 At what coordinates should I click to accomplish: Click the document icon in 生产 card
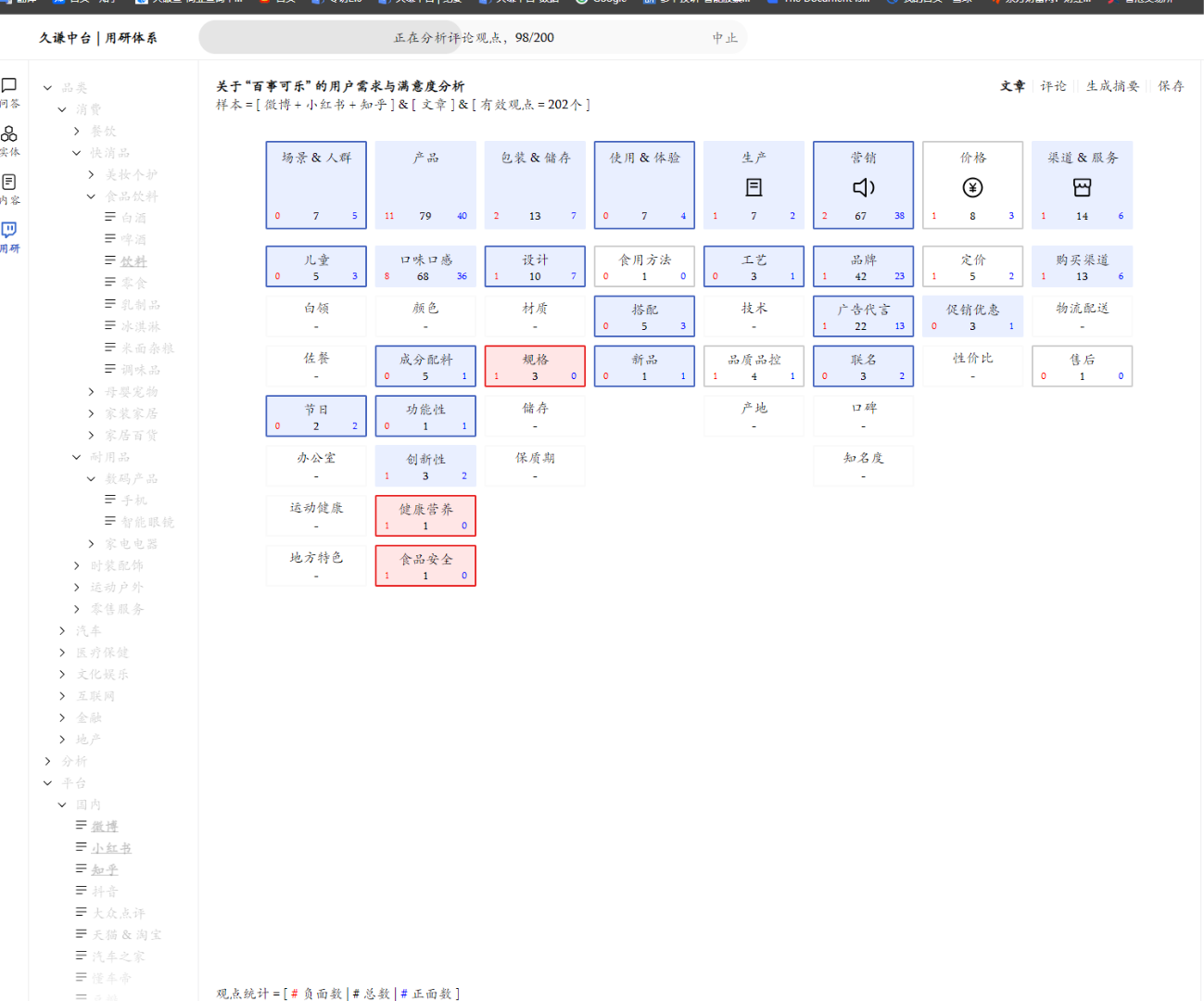point(754,187)
